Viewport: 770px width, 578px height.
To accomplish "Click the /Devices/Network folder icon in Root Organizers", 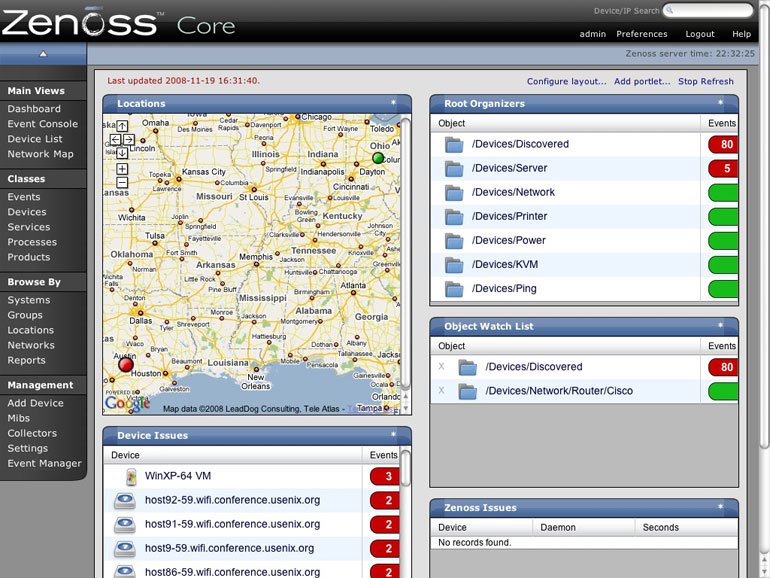I will [454, 193].
